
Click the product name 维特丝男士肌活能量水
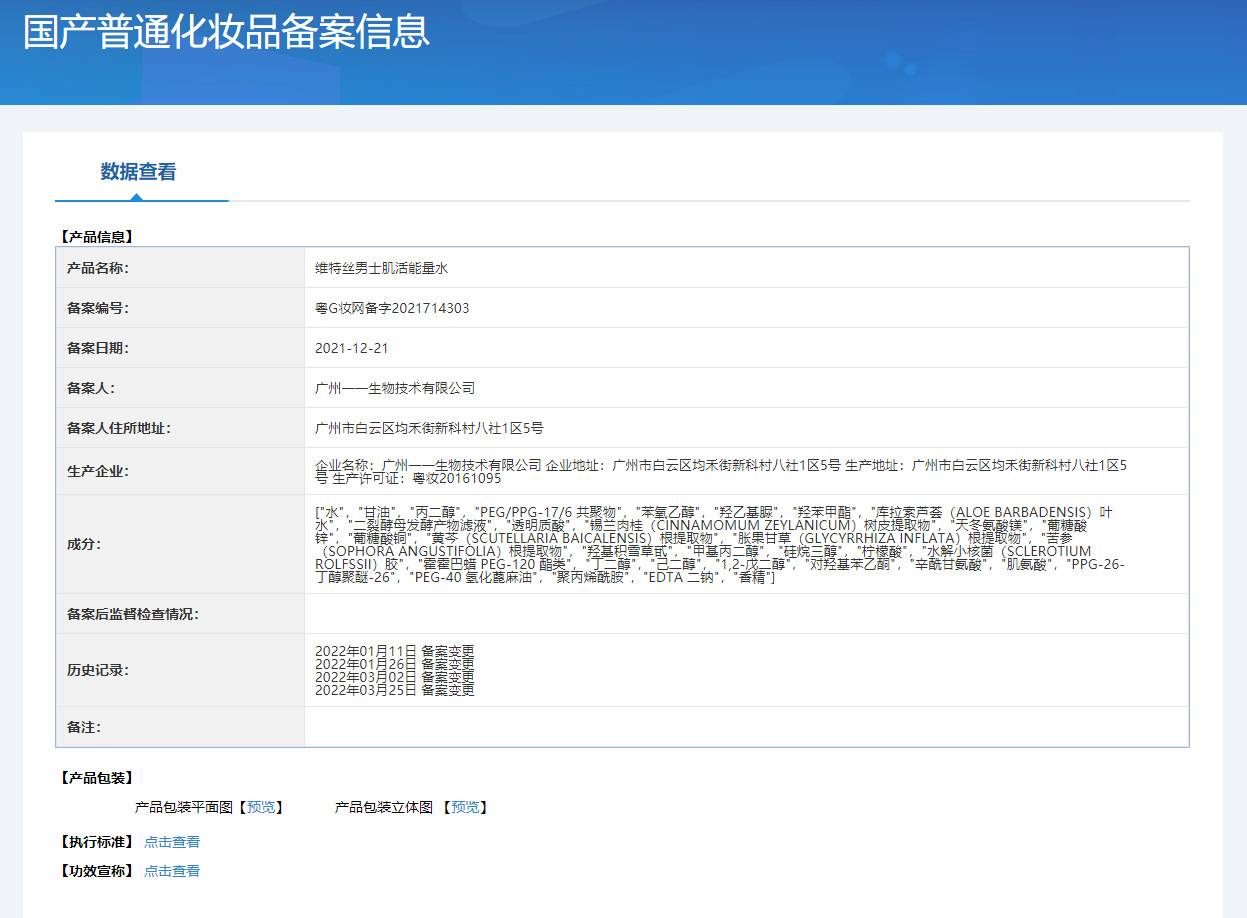(382, 268)
